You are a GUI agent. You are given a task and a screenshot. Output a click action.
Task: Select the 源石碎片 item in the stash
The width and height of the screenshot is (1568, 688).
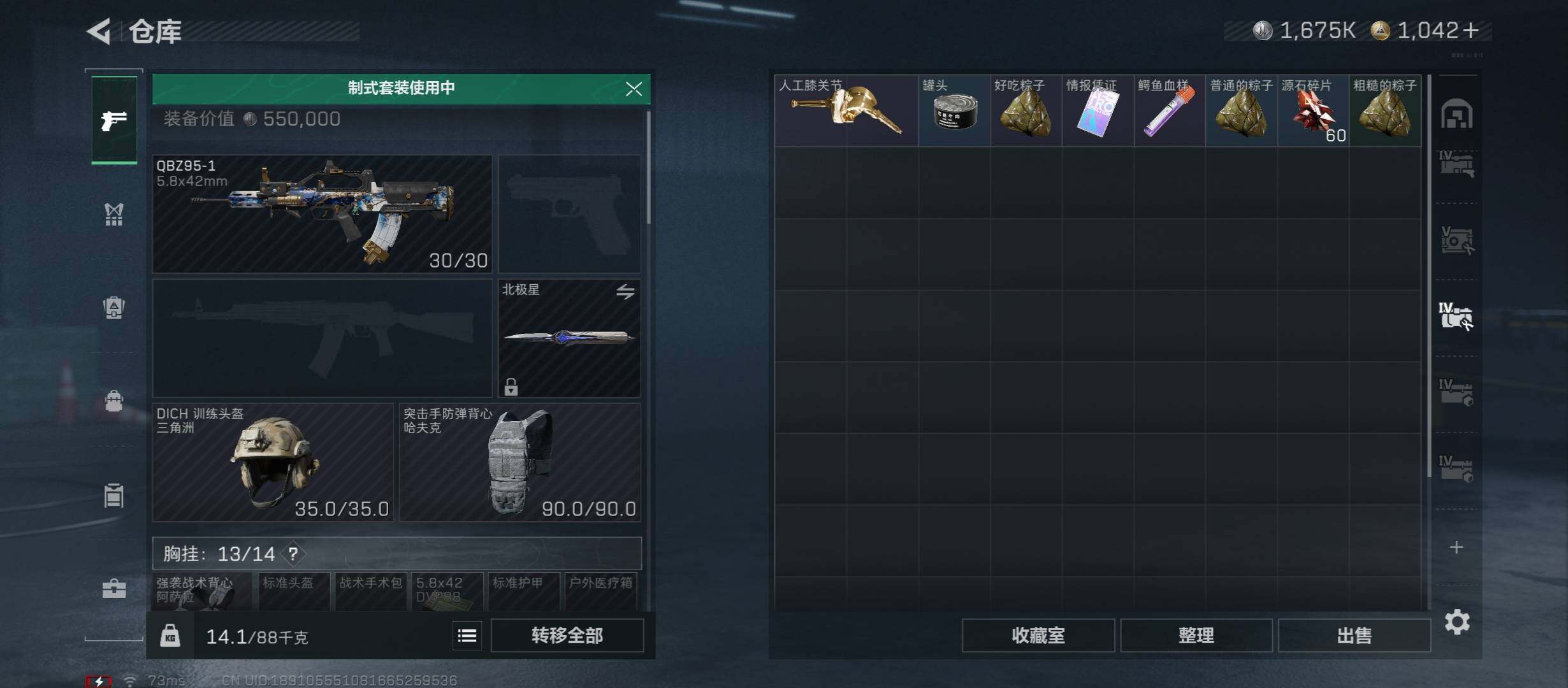tap(1313, 111)
